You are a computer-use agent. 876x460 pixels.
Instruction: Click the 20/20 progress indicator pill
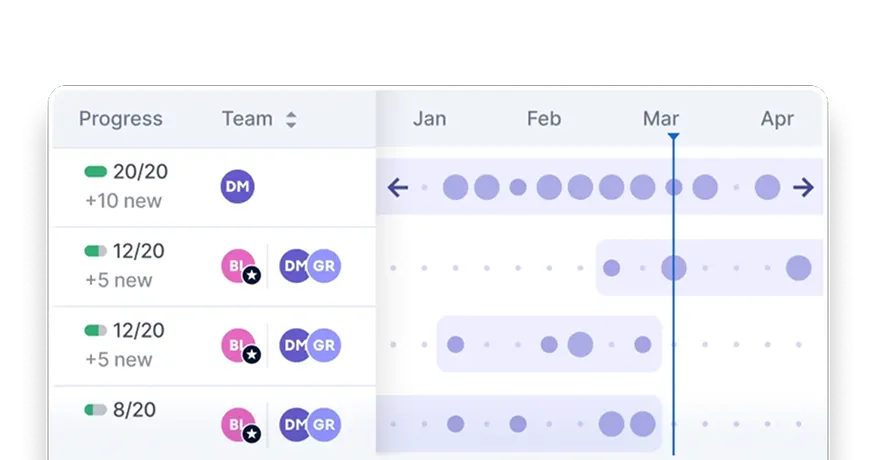(96, 172)
